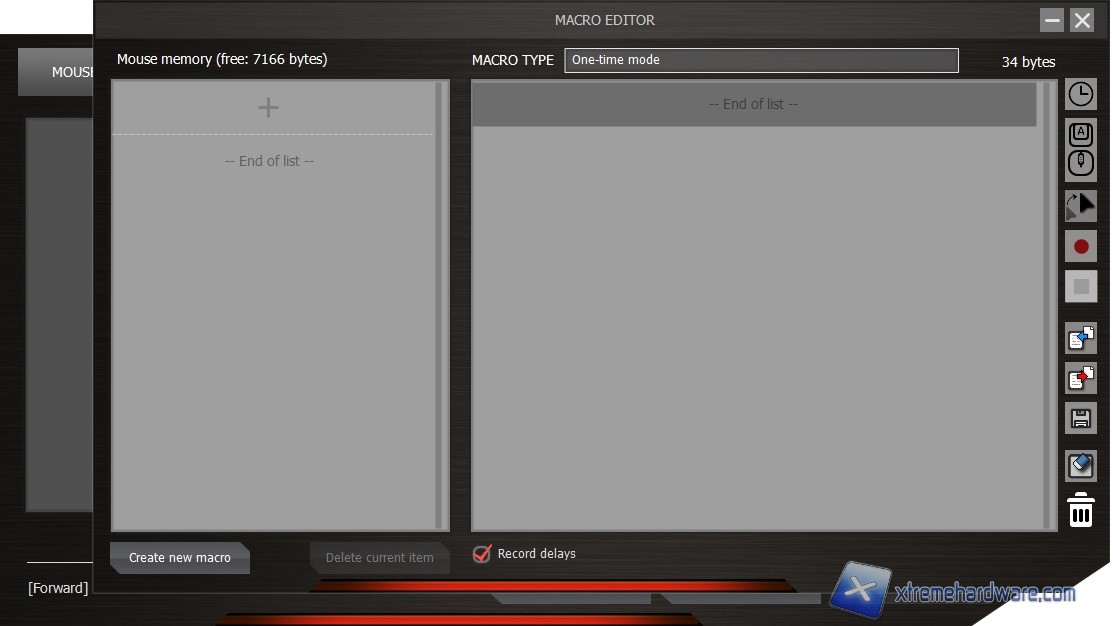Click the import macro icon with blue arrow
This screenshot has height=626, width=1113.
(1080, 338)
